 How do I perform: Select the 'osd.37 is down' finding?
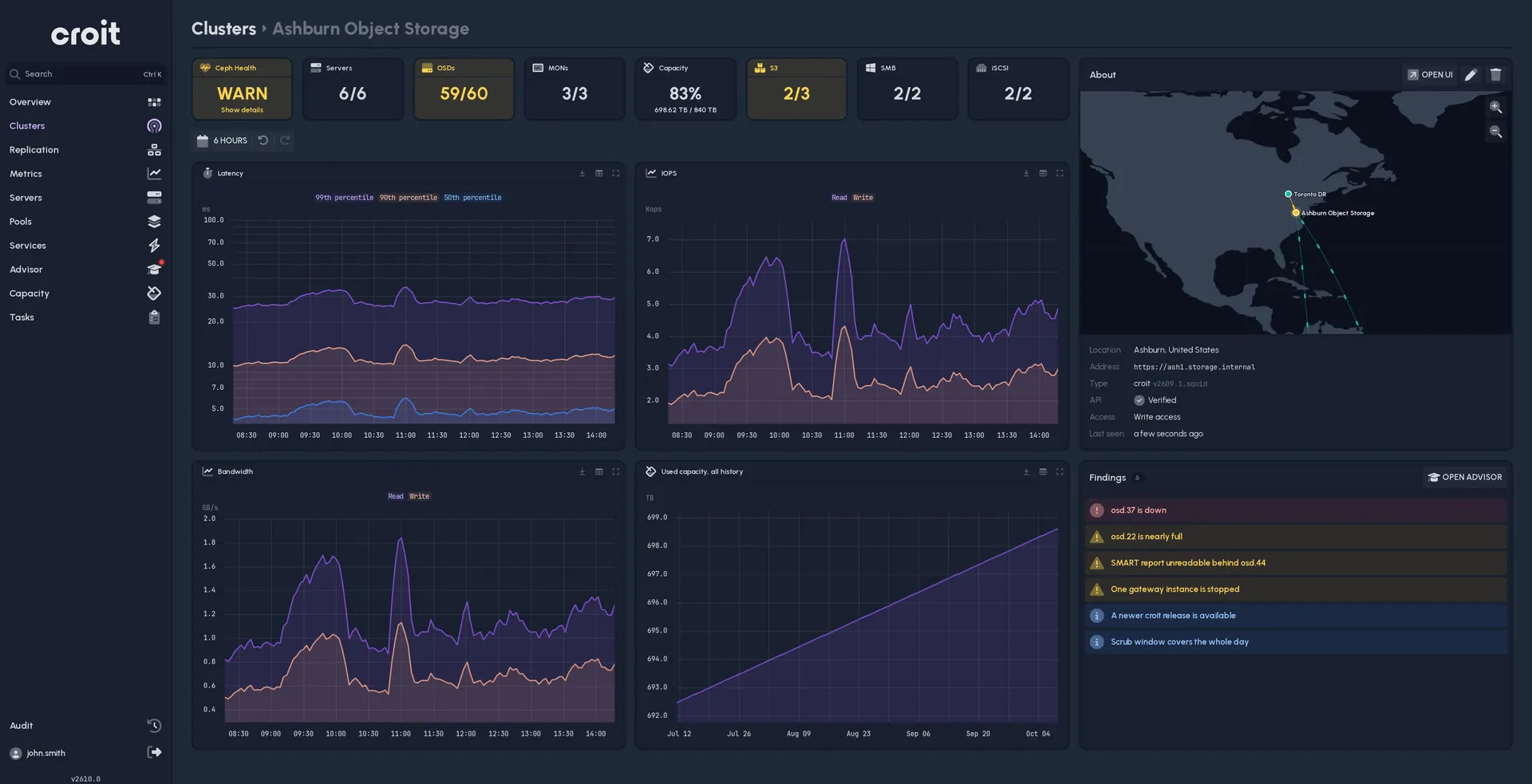coord(1296,510)
